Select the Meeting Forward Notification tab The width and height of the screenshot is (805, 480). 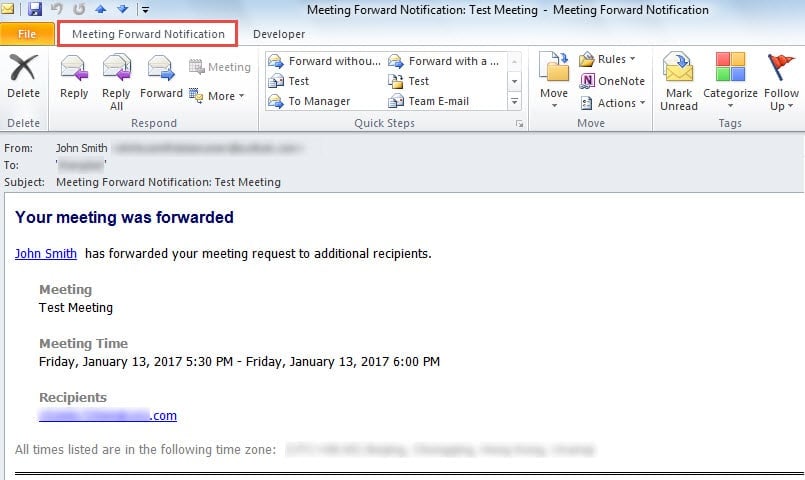pos(148,34)
